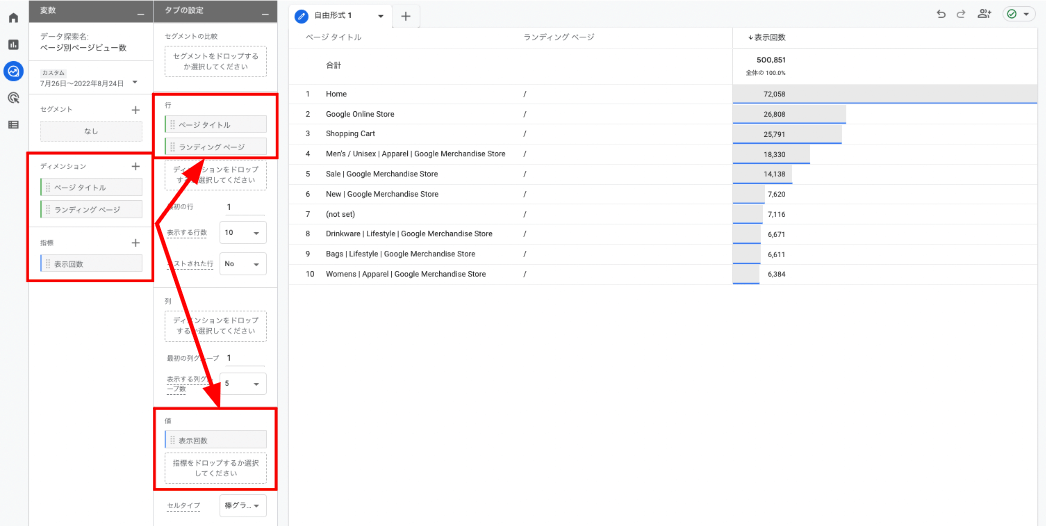
Task: Minimize the タブの設定 panel
Action: pyautogui.click(x=265, y=12)
